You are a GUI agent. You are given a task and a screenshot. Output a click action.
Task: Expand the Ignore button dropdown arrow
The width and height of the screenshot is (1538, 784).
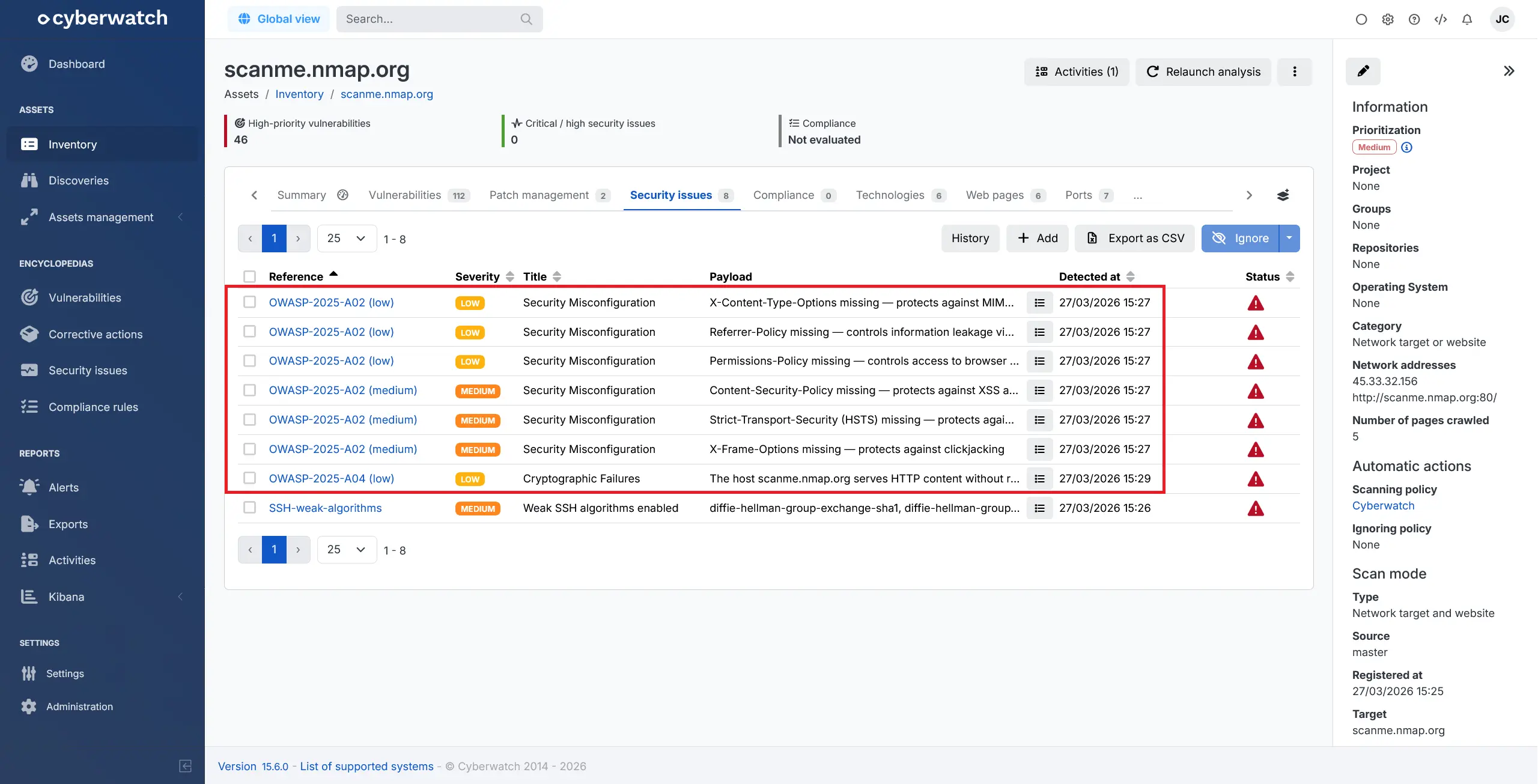[x=1289, y=239]
